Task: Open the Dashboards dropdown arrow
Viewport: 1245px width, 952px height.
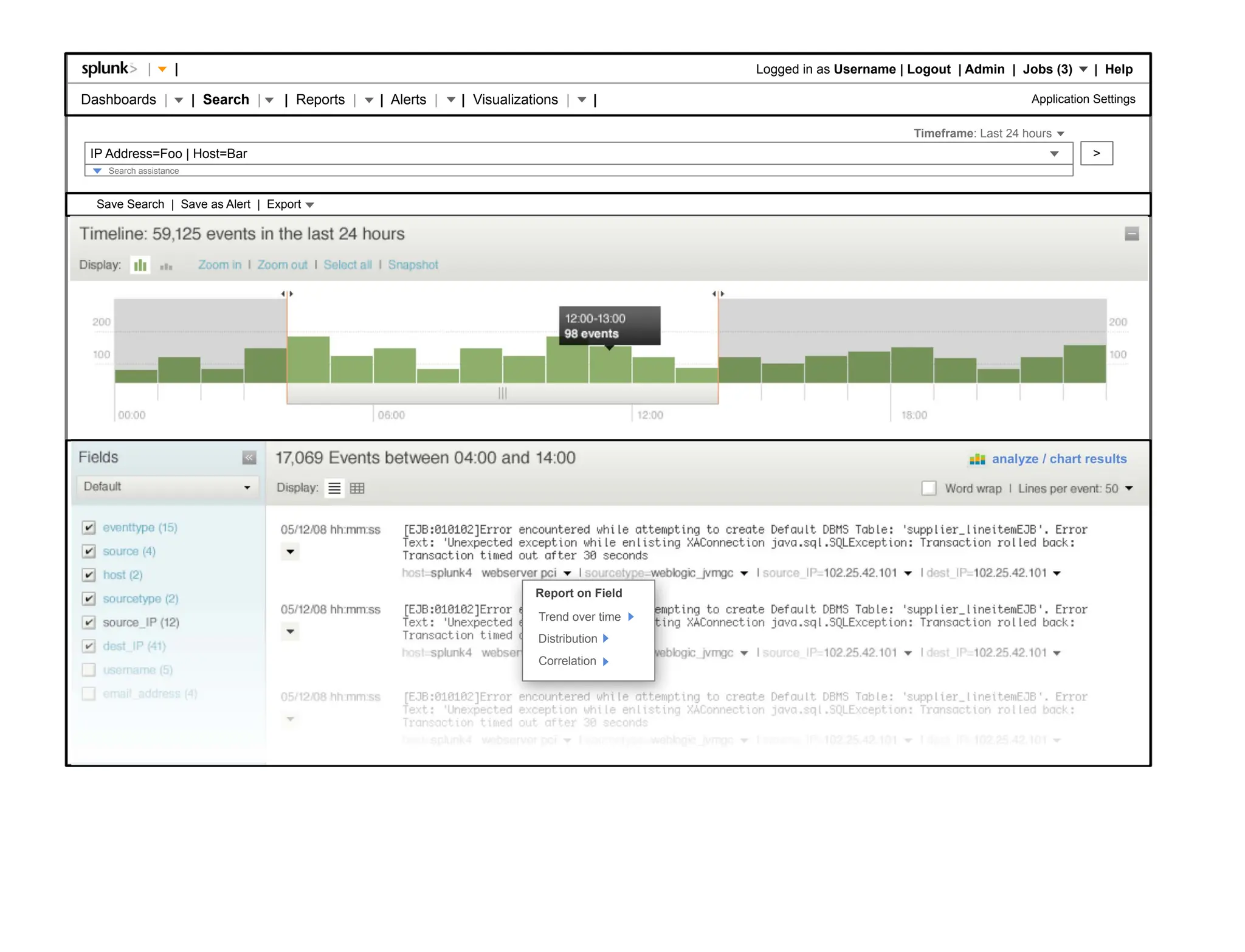Action: 178,100
